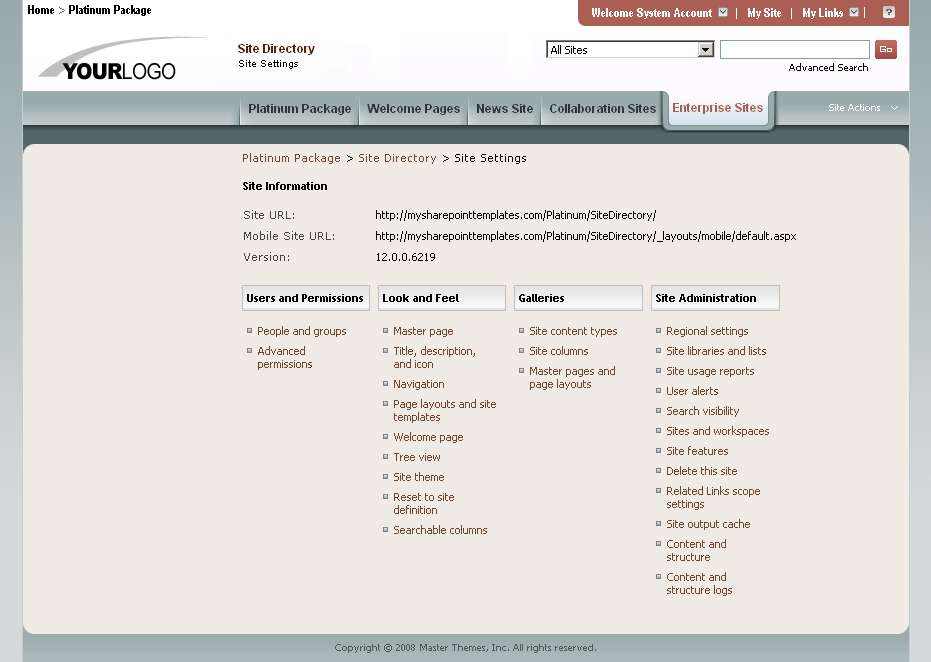Screen dimensions: 931x662
Task: Open Regional settings under Site Administration
Action: click(x=707, y=331)
